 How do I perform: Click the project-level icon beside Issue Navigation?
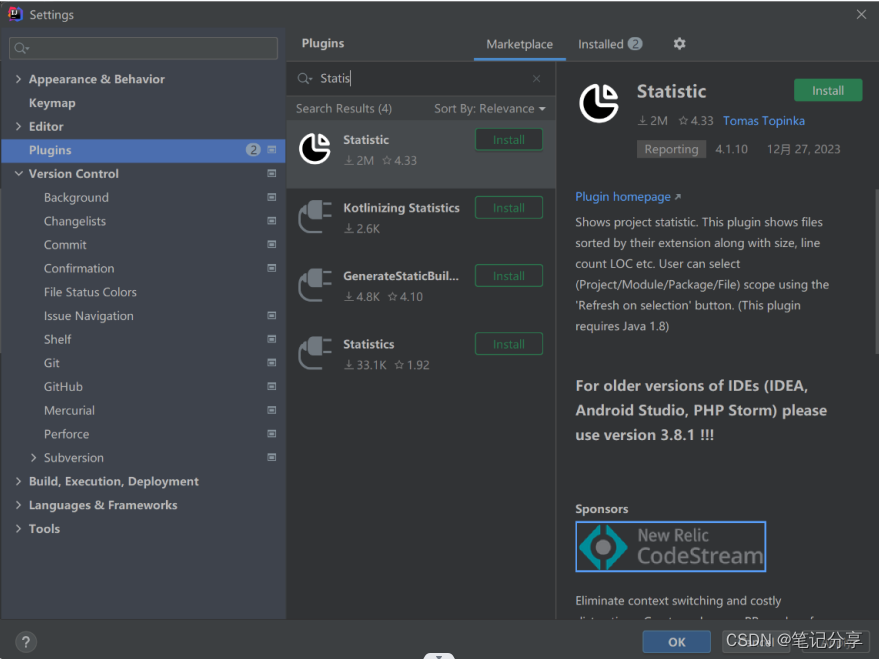(x=272, y=315)
